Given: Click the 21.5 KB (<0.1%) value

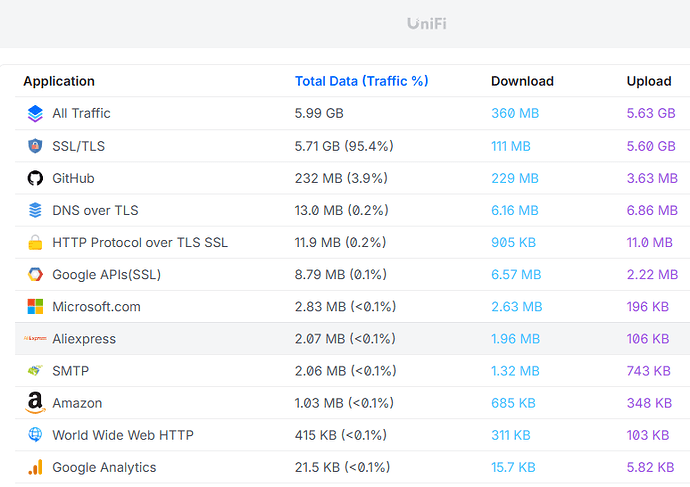Looking at the screenshot, I should 342,467.
